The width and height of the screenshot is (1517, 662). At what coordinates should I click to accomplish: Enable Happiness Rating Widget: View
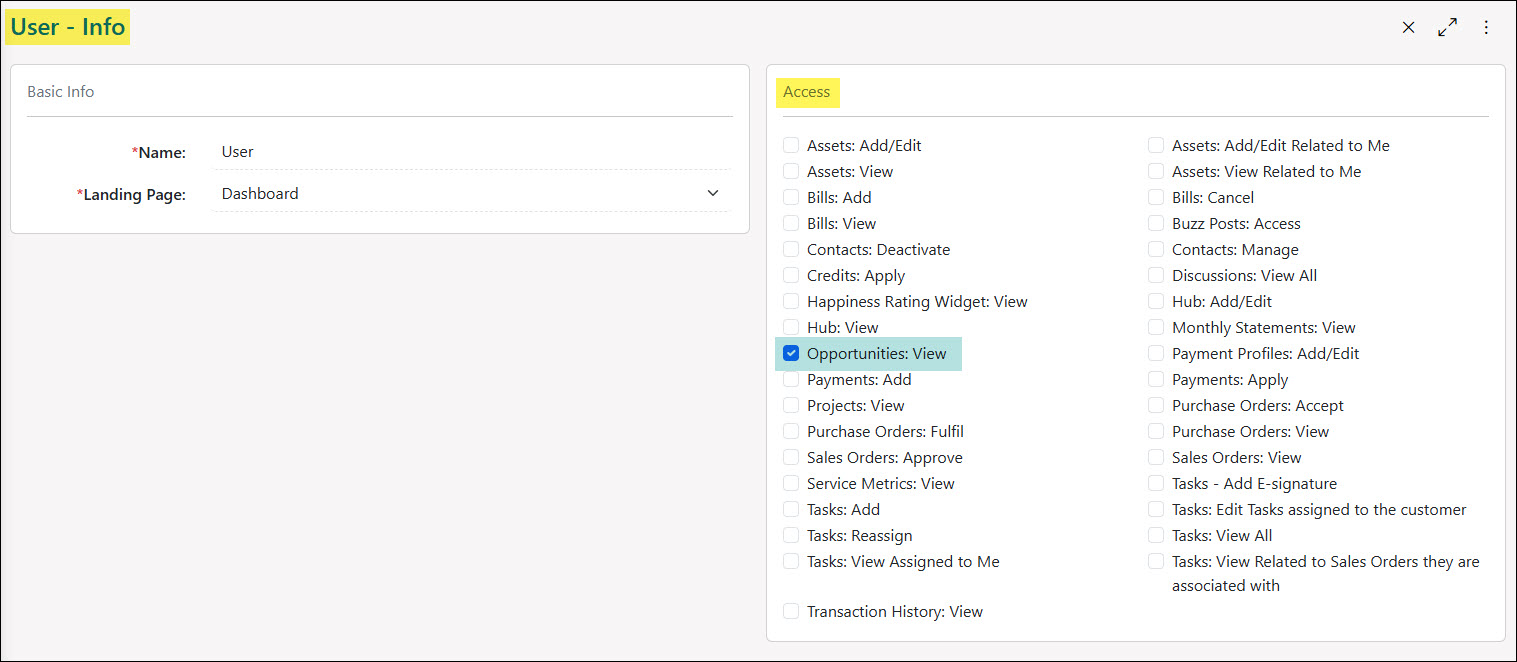(791, 301)
